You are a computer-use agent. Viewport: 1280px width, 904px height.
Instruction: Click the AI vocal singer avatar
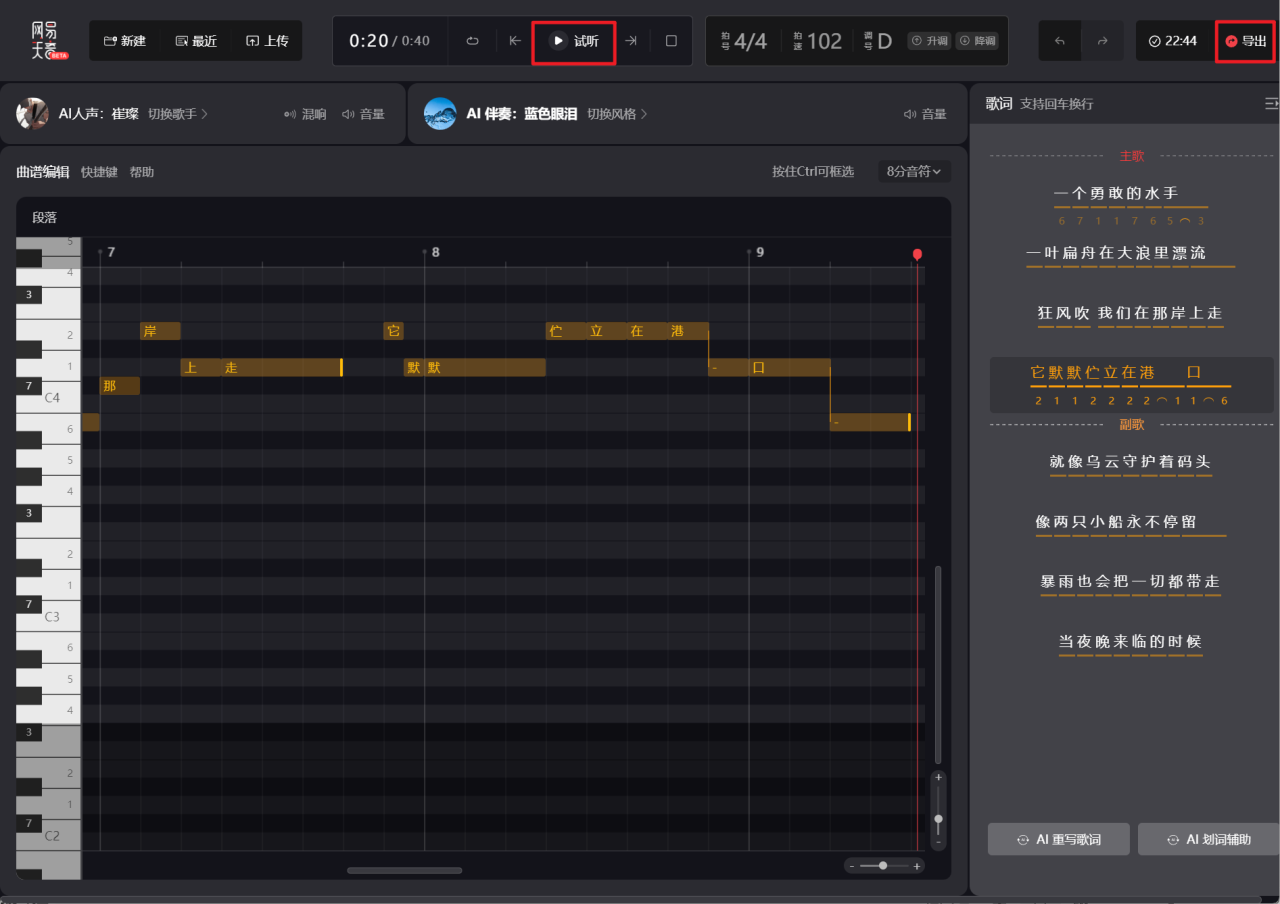(x=33, y=114)
